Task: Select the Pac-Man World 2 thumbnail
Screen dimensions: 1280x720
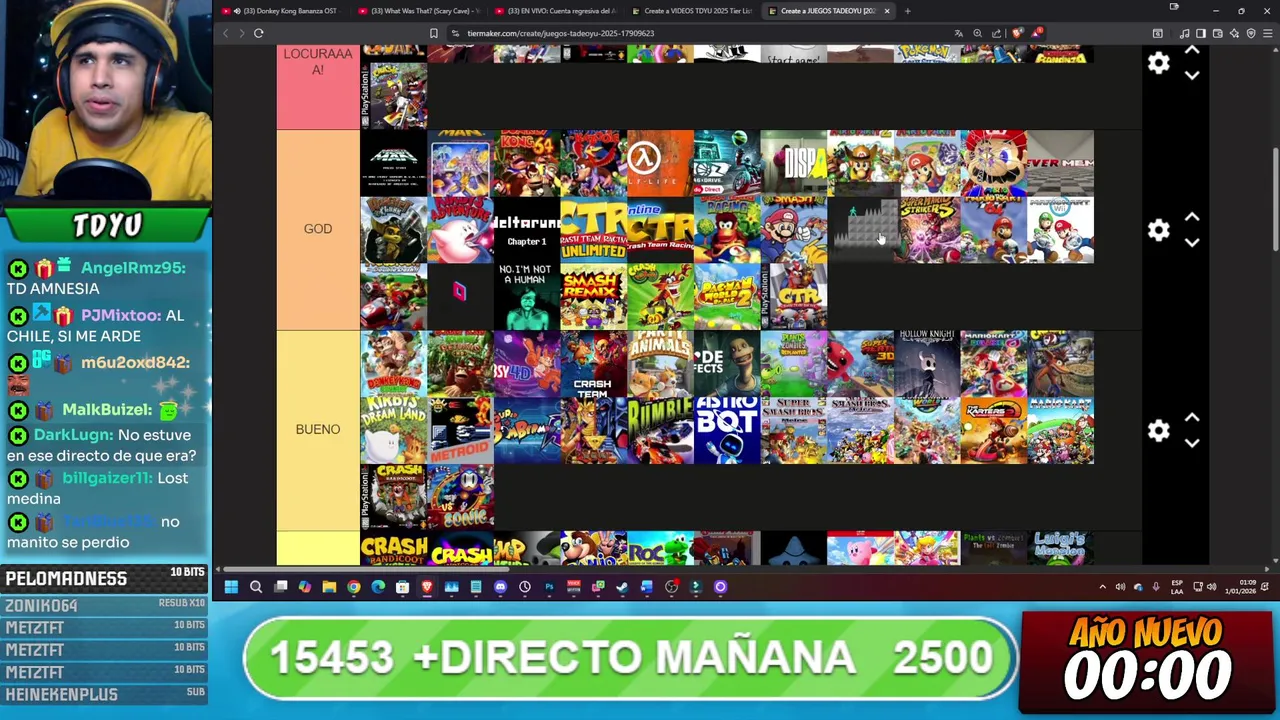Action: click(x=727, y=297)
